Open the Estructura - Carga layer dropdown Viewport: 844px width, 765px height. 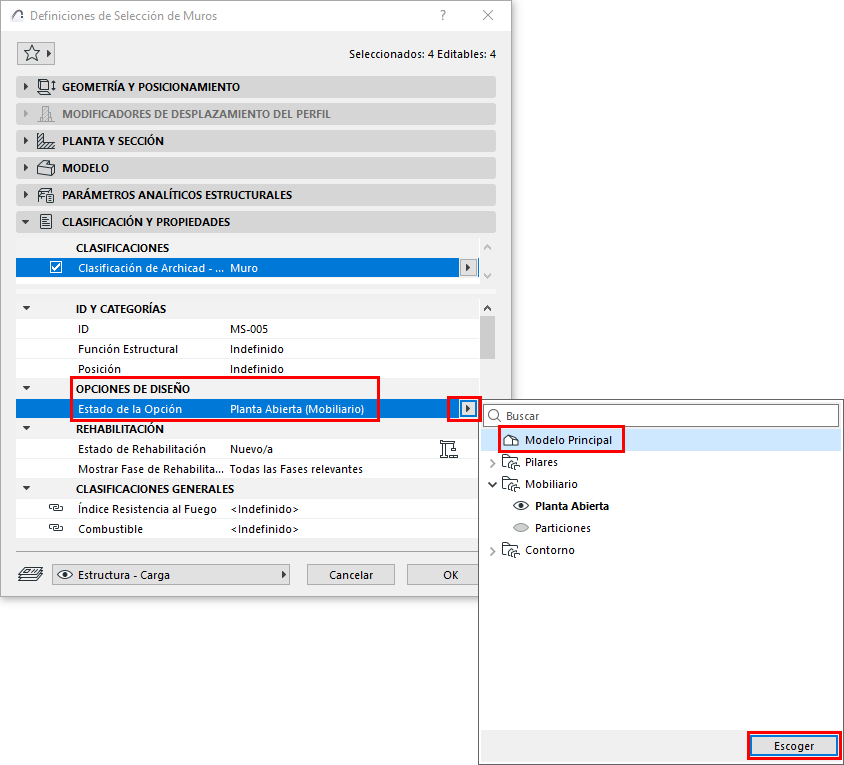pyautogui.click(x=171, y=574)
